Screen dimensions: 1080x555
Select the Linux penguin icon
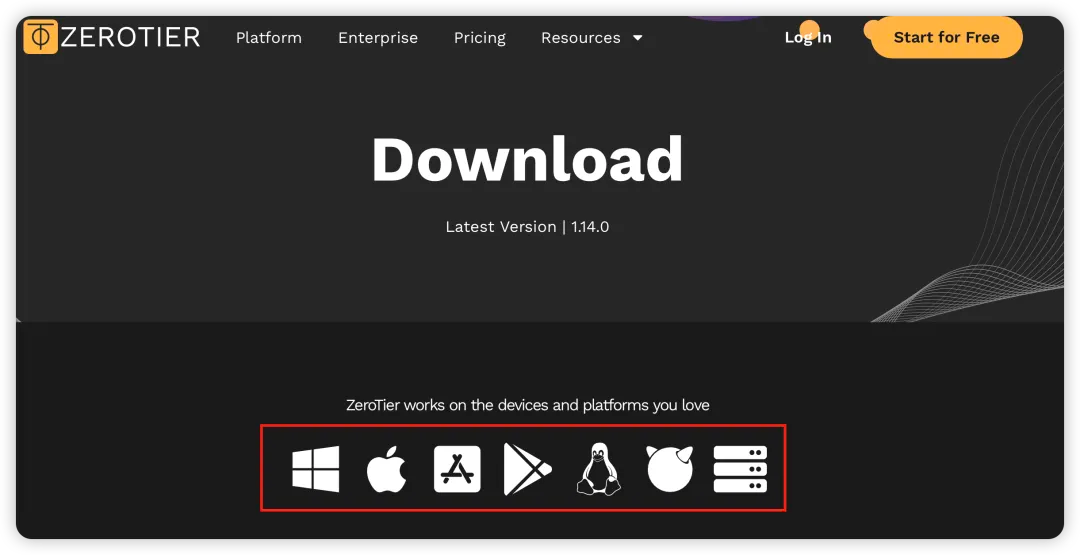pyautogui.click(x=599, y=469)
